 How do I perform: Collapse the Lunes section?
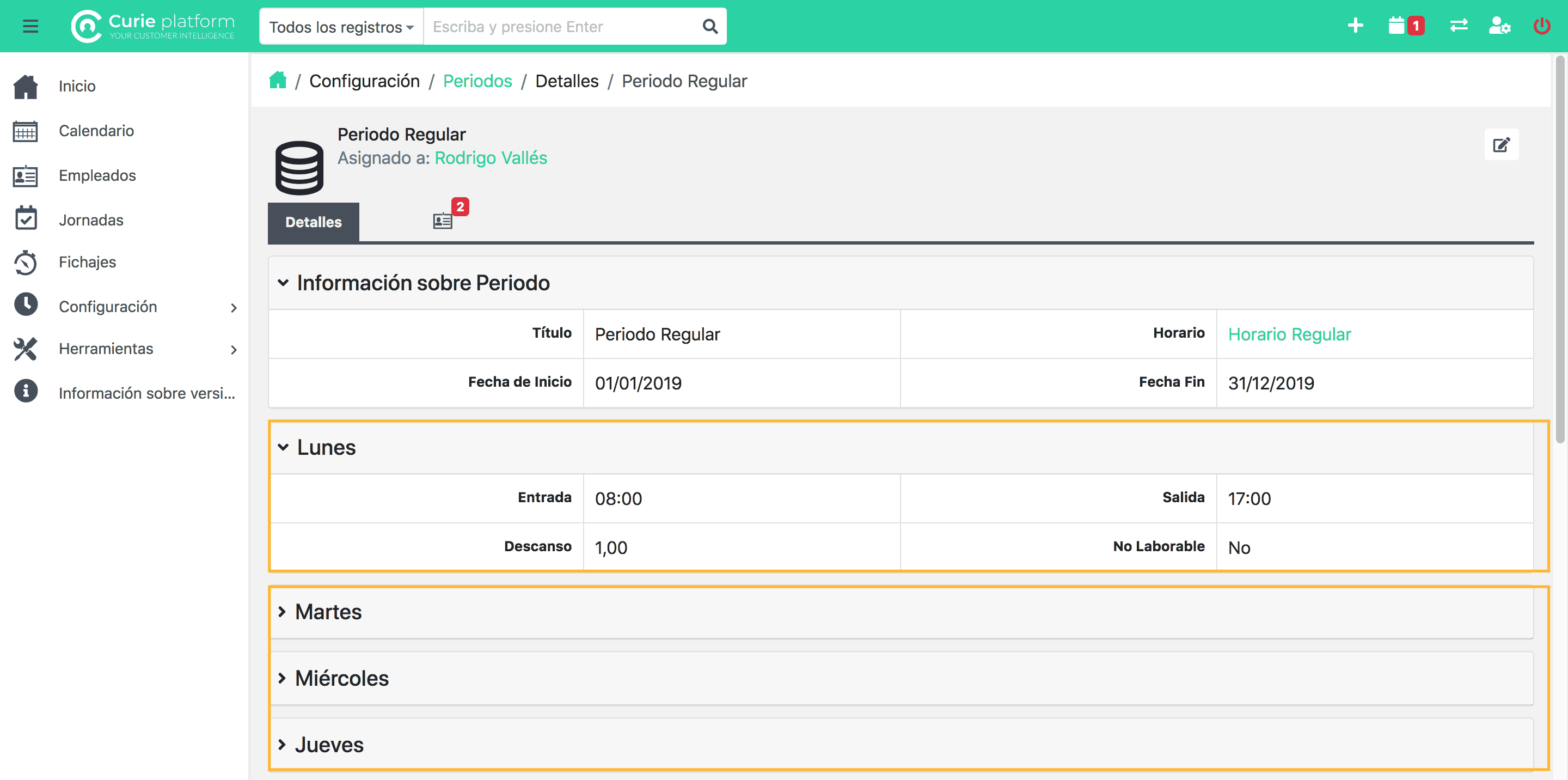(326, 447)
